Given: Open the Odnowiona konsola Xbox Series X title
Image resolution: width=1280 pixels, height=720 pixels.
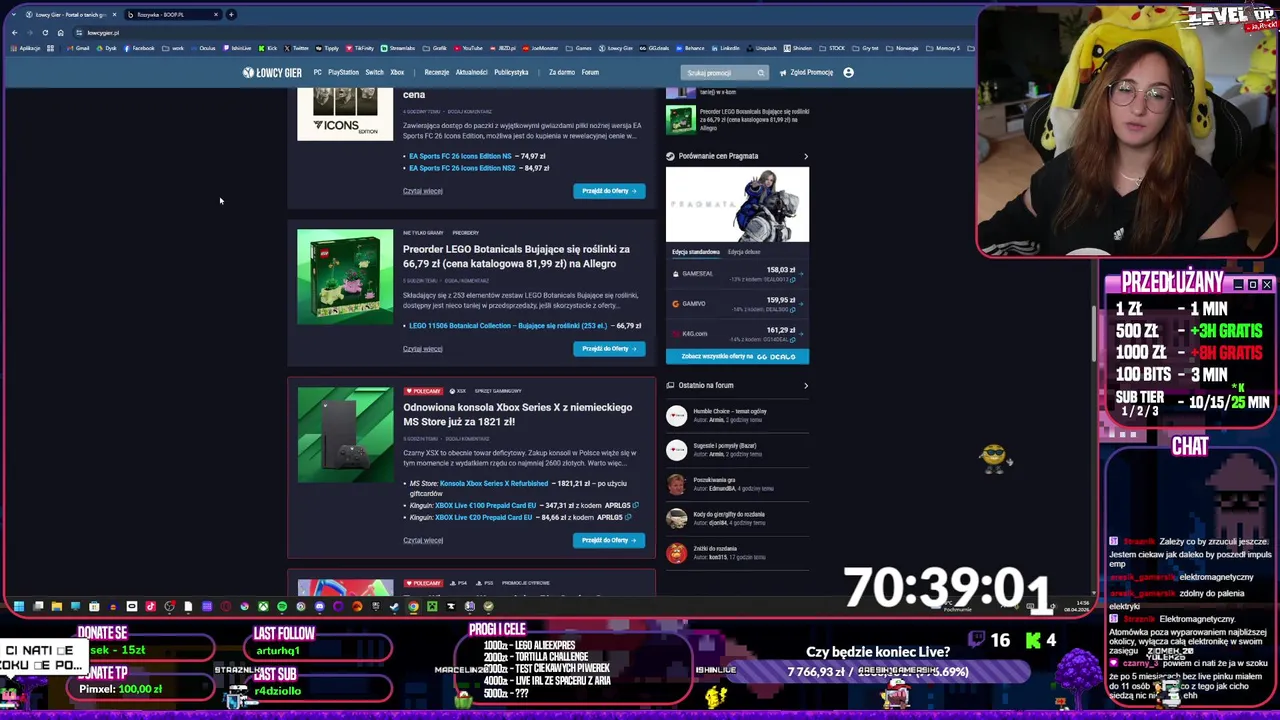Looking at the screenshot, I should (517, 414).
